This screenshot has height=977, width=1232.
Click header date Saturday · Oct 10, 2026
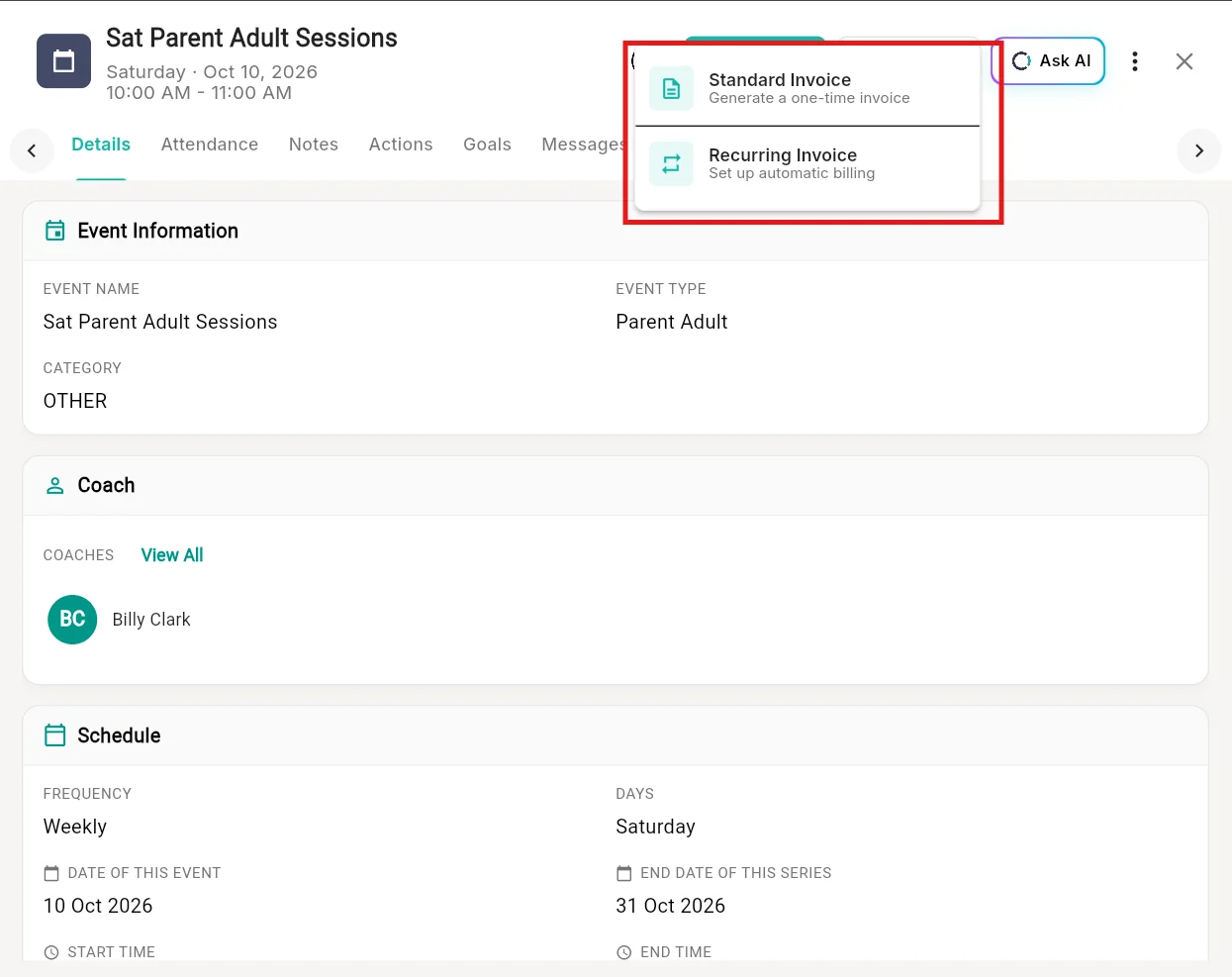click(x=212, y=72)
